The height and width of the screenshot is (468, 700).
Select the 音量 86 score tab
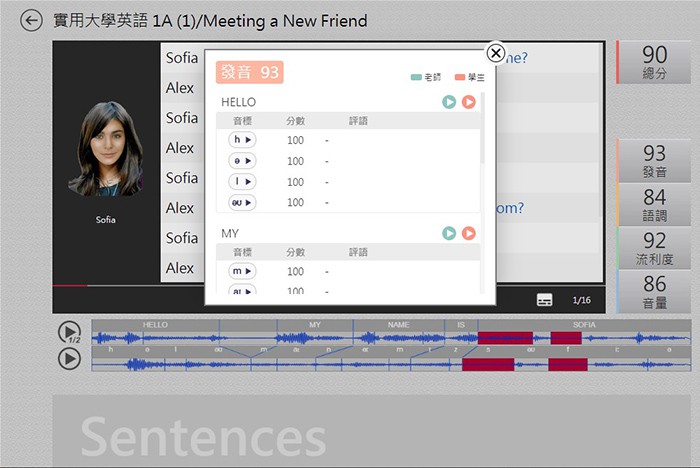click(x=654, y=291)
